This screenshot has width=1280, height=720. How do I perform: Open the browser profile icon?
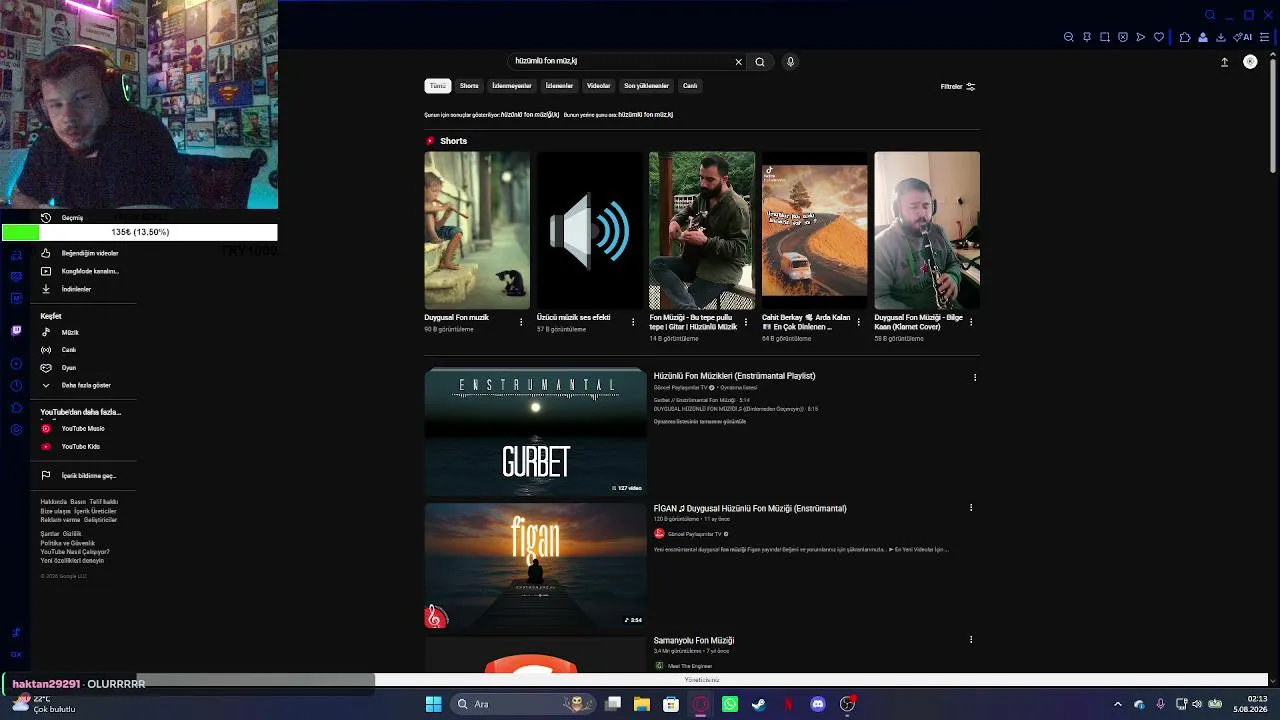point(1203,37)
